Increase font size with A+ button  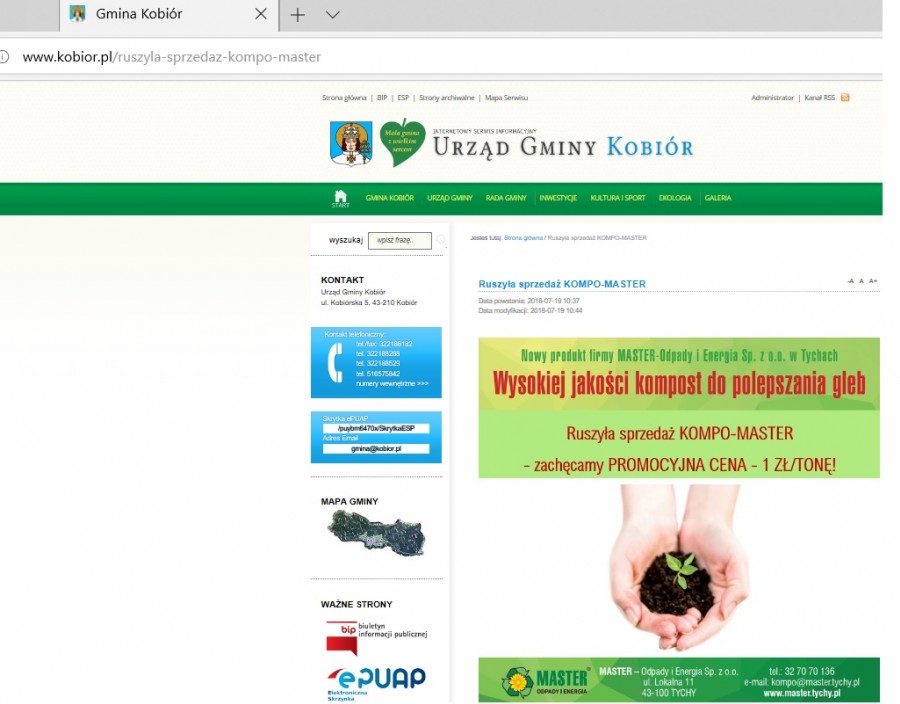(872, 281)
